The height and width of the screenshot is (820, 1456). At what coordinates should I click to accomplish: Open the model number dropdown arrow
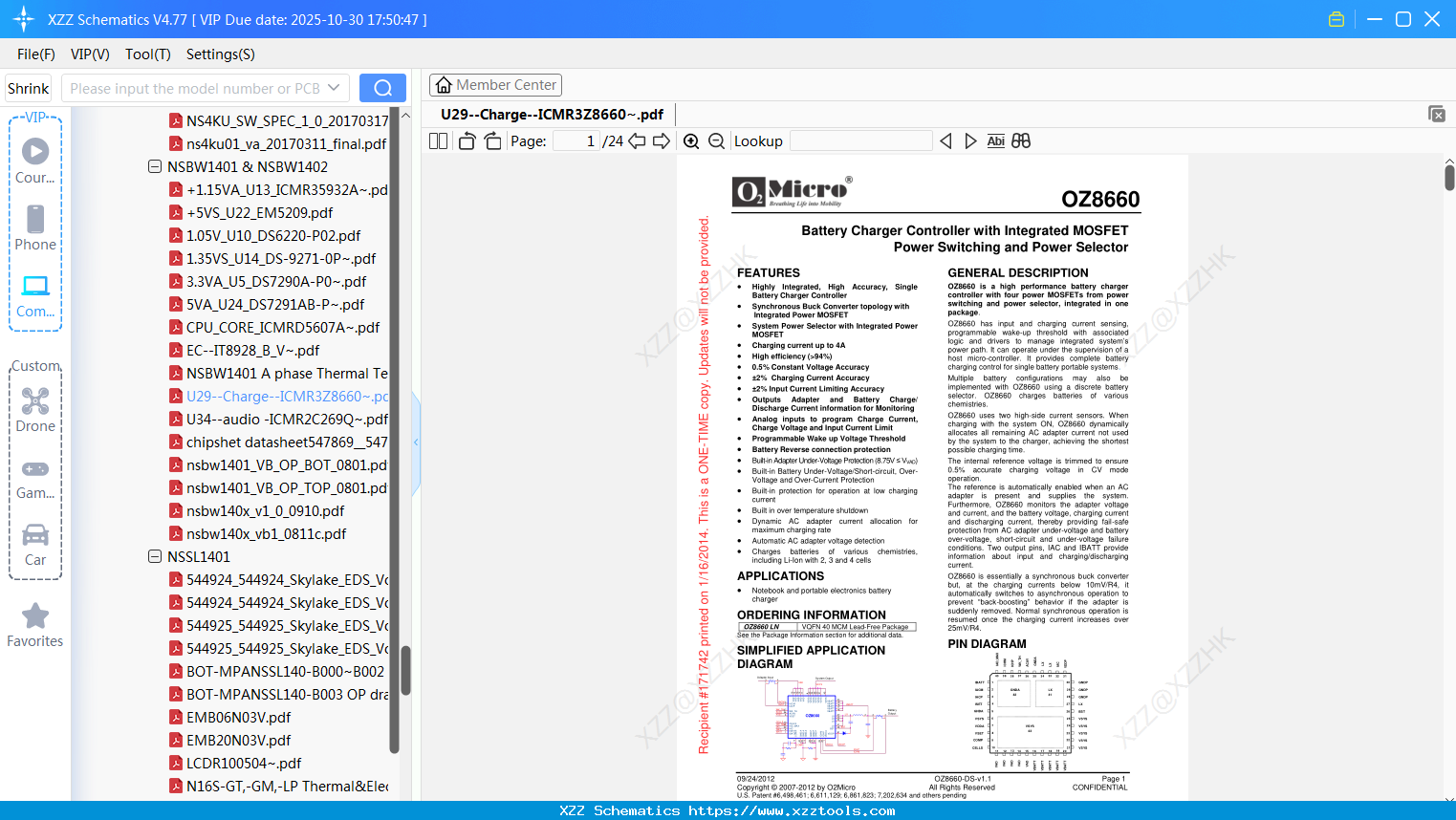click(x=334, y=88)
